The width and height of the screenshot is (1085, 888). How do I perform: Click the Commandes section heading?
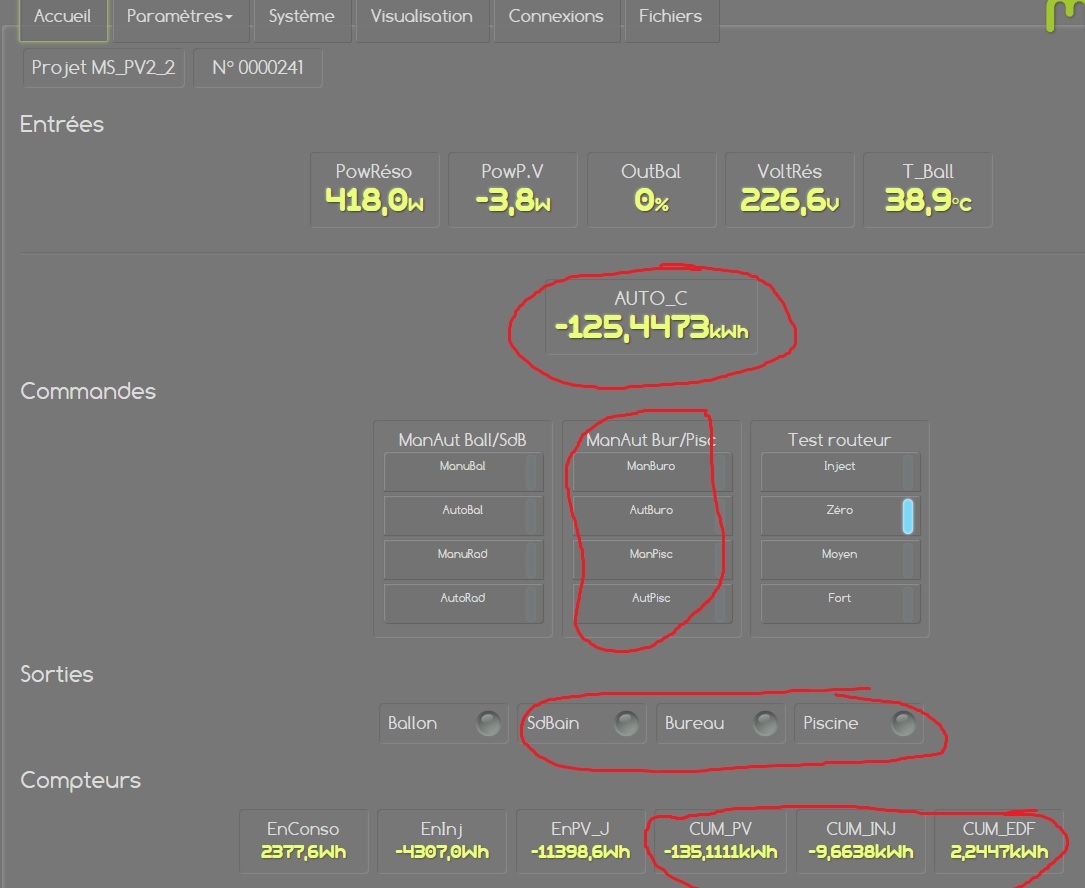click(x=88, y=391)
